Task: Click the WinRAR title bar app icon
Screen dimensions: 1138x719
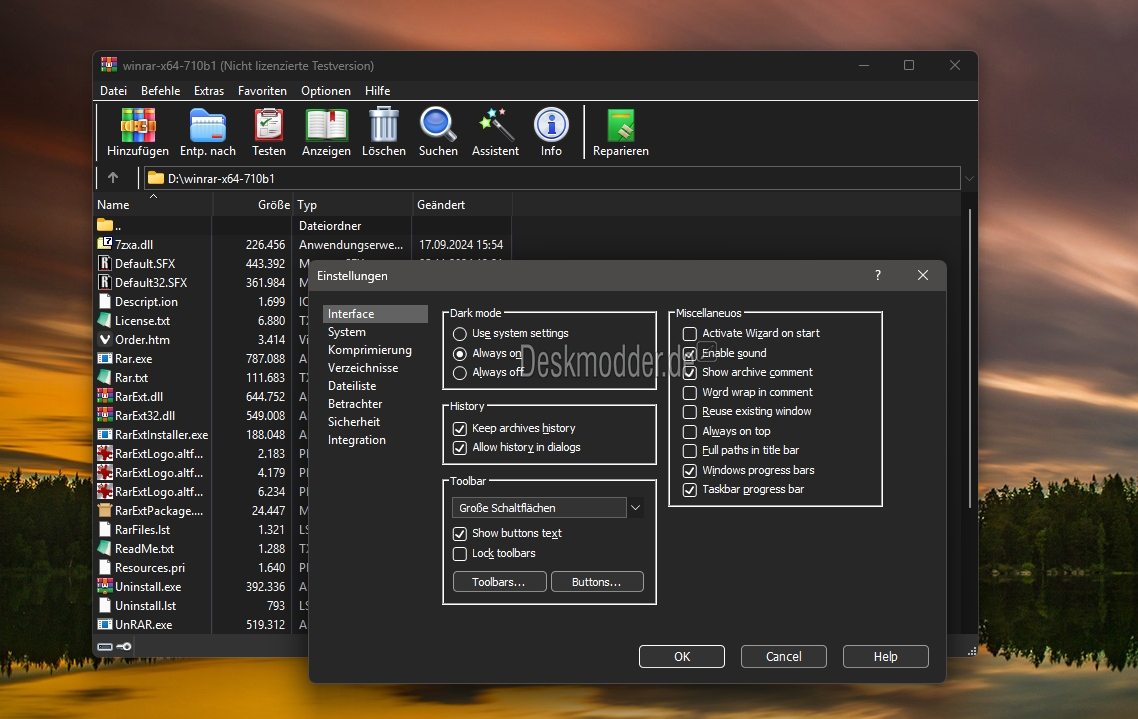Action: [x=109, y=65]
